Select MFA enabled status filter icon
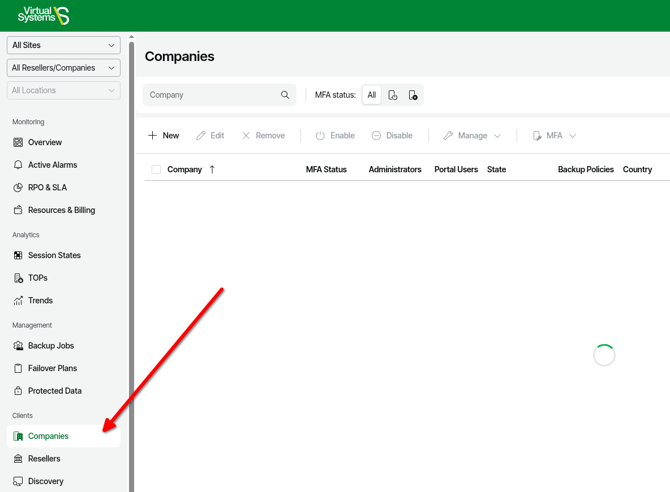Screen dimensions: 670x492 pos(393,95)
